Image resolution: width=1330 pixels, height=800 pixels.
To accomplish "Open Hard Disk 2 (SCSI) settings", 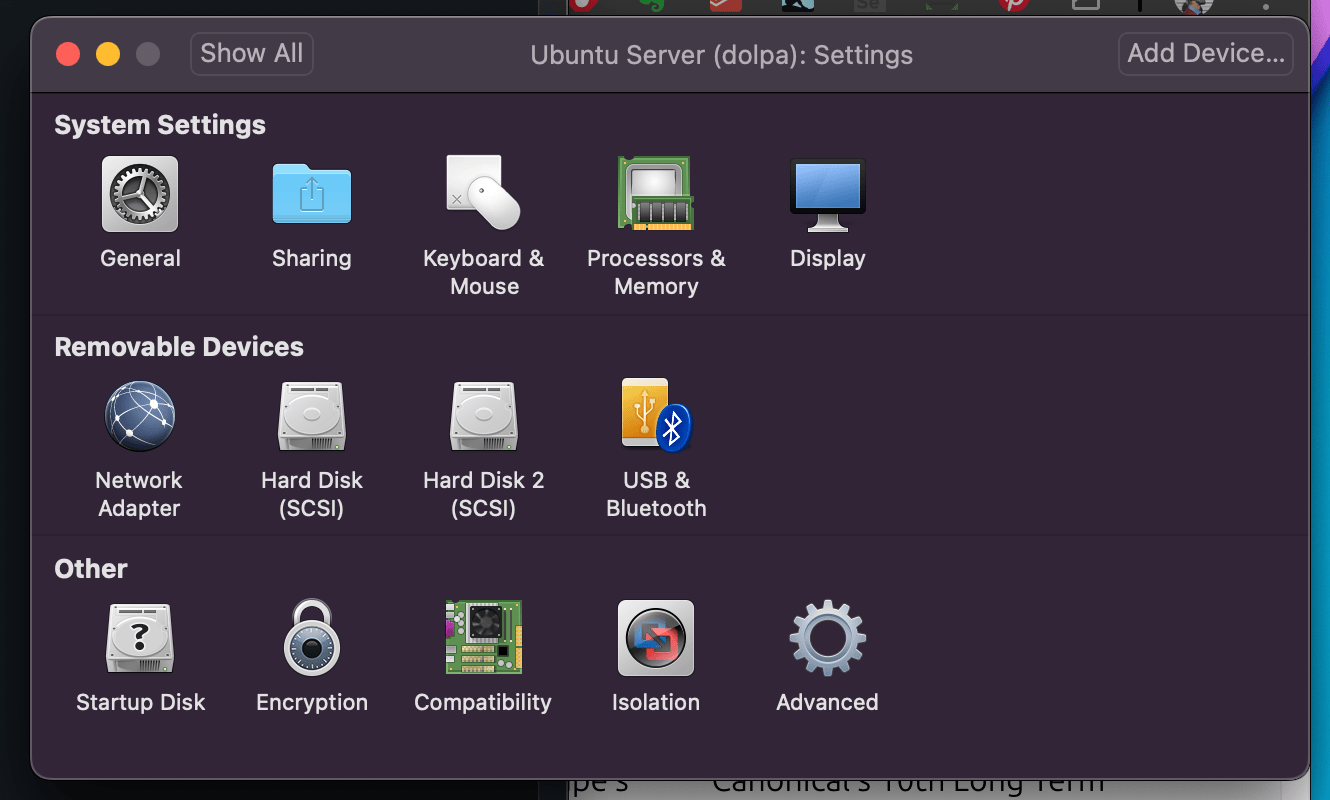I will coord(483,417).
